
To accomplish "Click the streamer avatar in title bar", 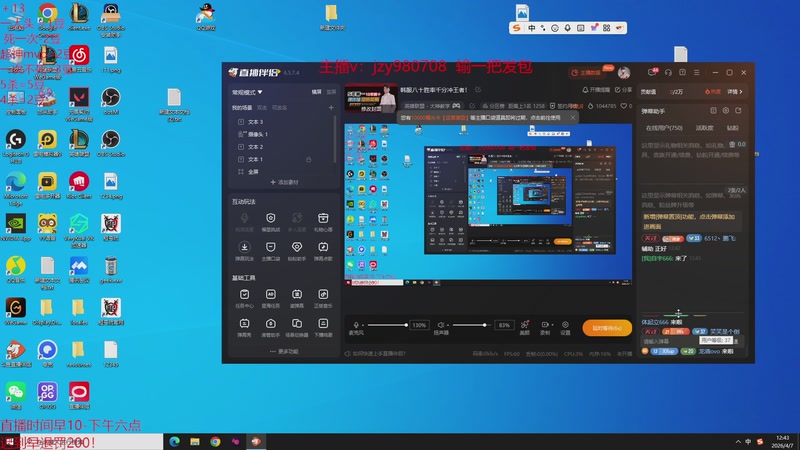I will click(623, 73).
